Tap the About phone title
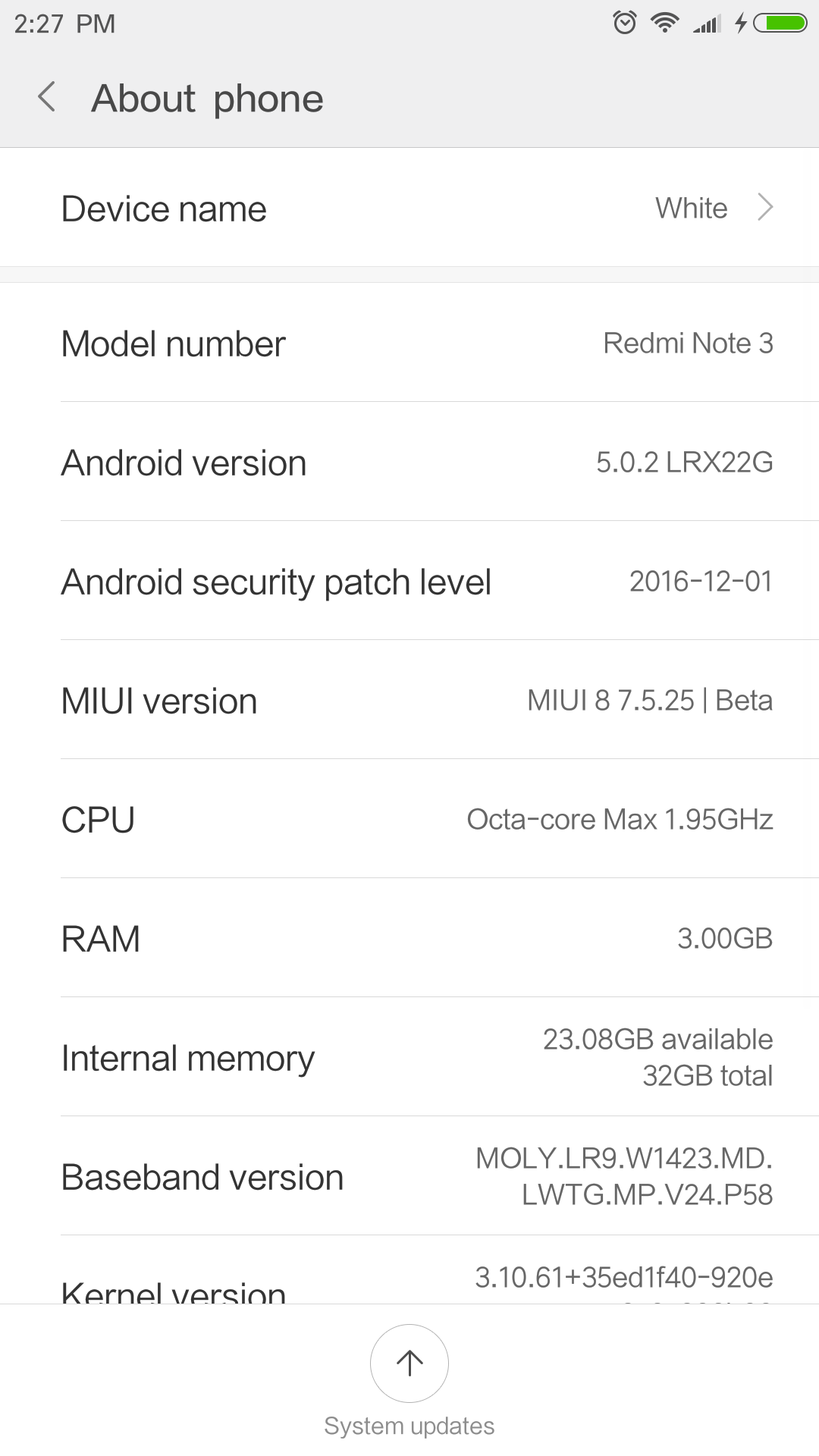819x1456 pixels. point(207,99)
